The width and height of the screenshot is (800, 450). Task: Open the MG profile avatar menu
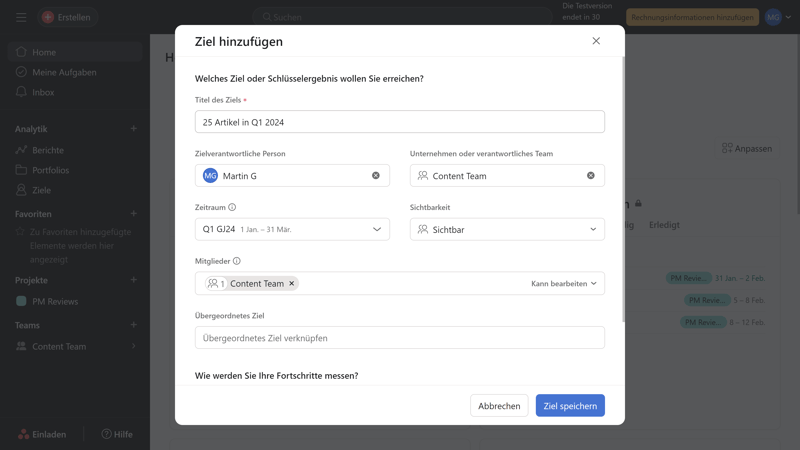point(773,17)
